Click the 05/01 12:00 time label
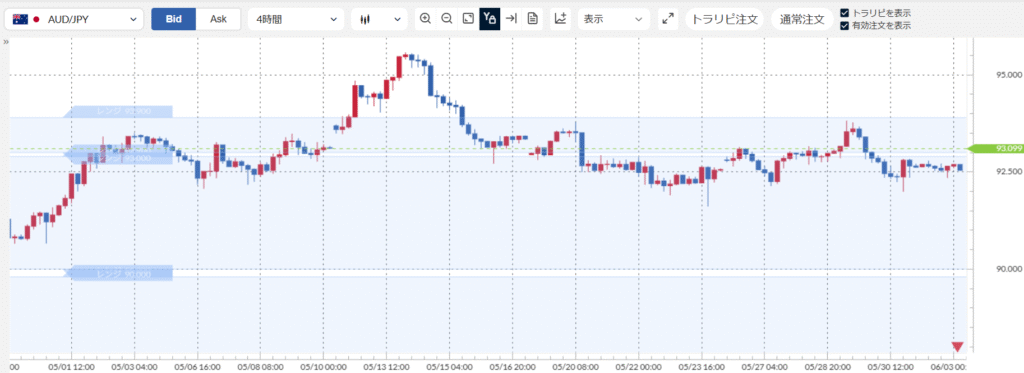Viewport: 1024px width, 373px height. click(71, 367)
